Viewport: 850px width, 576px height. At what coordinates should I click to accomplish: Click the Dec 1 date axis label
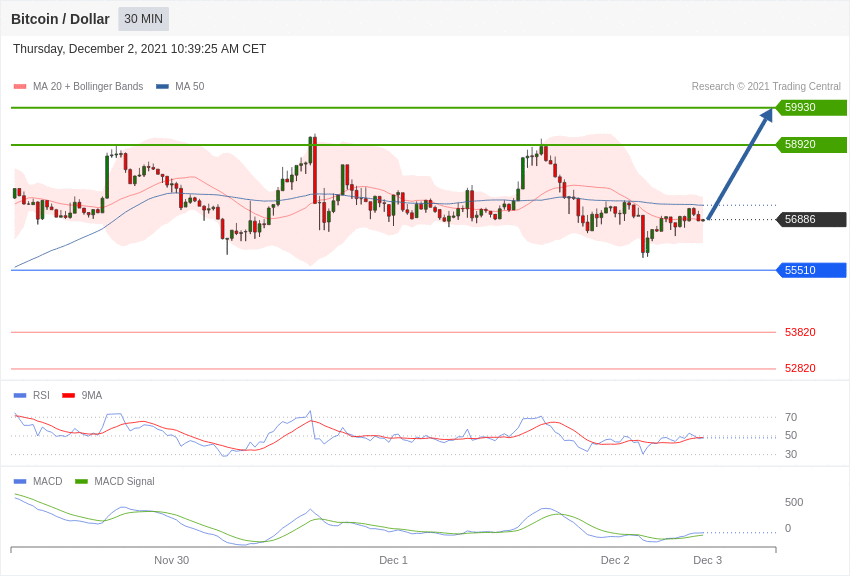394,560
